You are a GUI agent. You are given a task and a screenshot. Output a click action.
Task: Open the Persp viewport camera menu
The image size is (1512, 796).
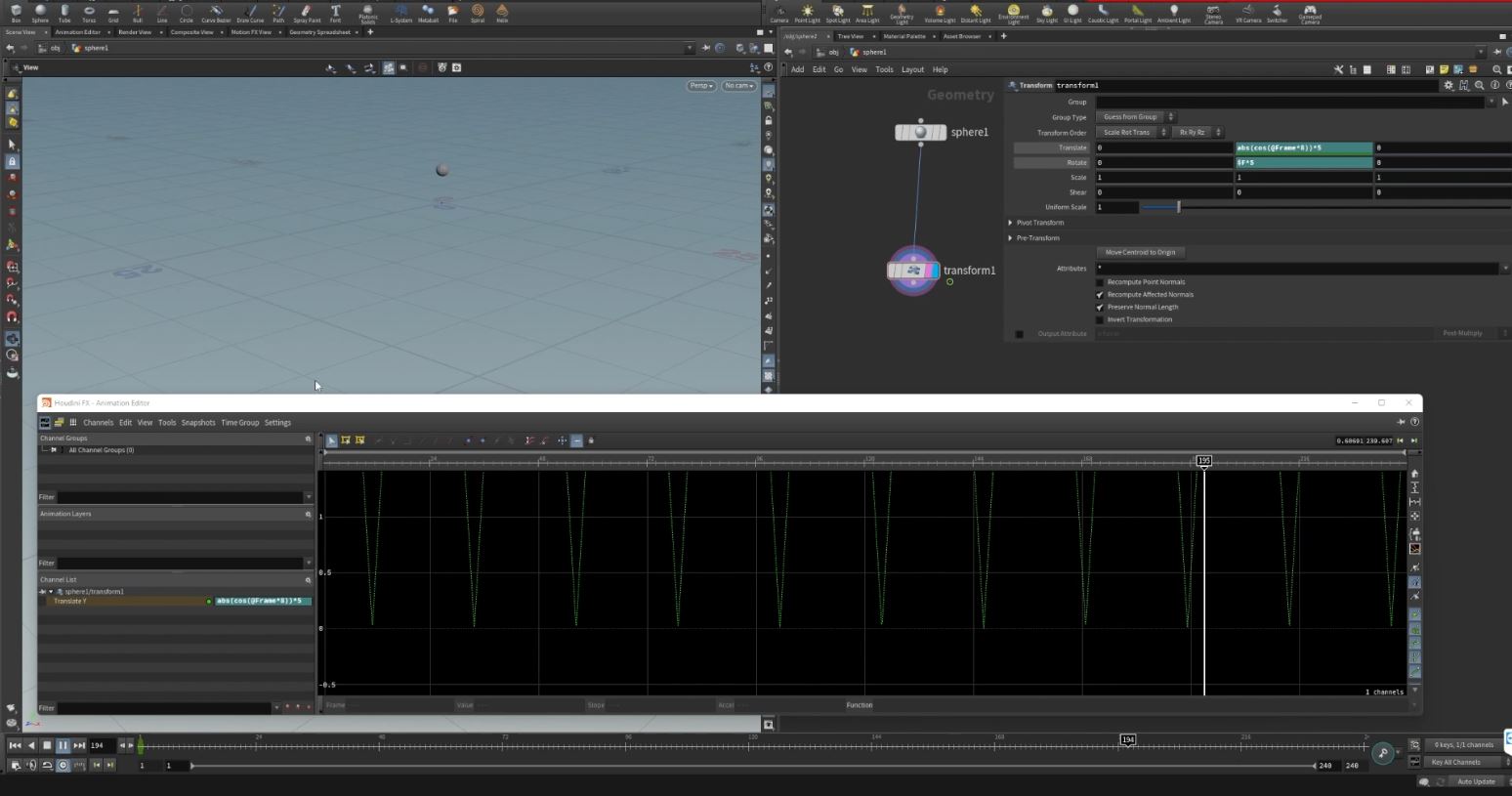(701, 86)
